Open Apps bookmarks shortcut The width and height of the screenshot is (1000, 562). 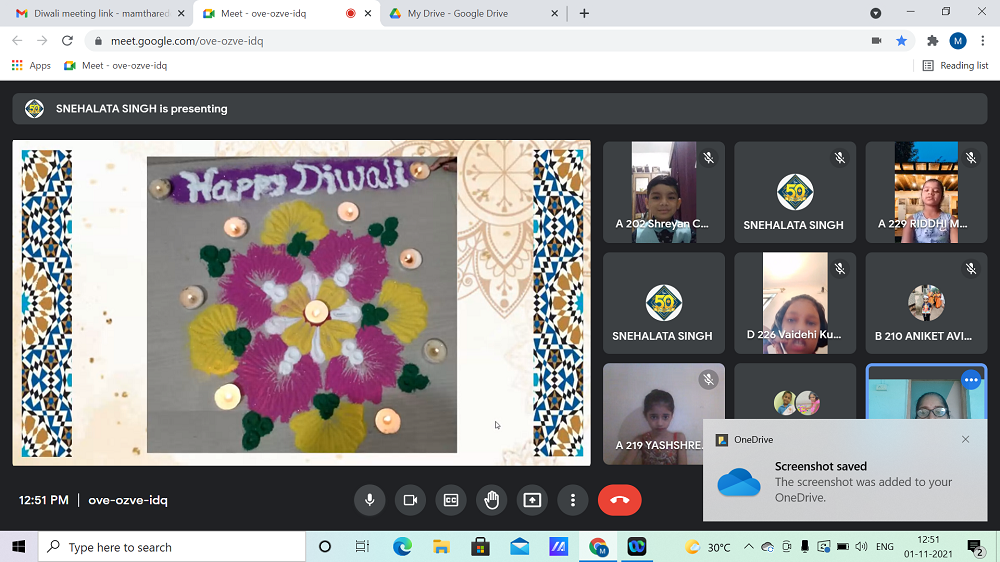click(x=30, y=65)
